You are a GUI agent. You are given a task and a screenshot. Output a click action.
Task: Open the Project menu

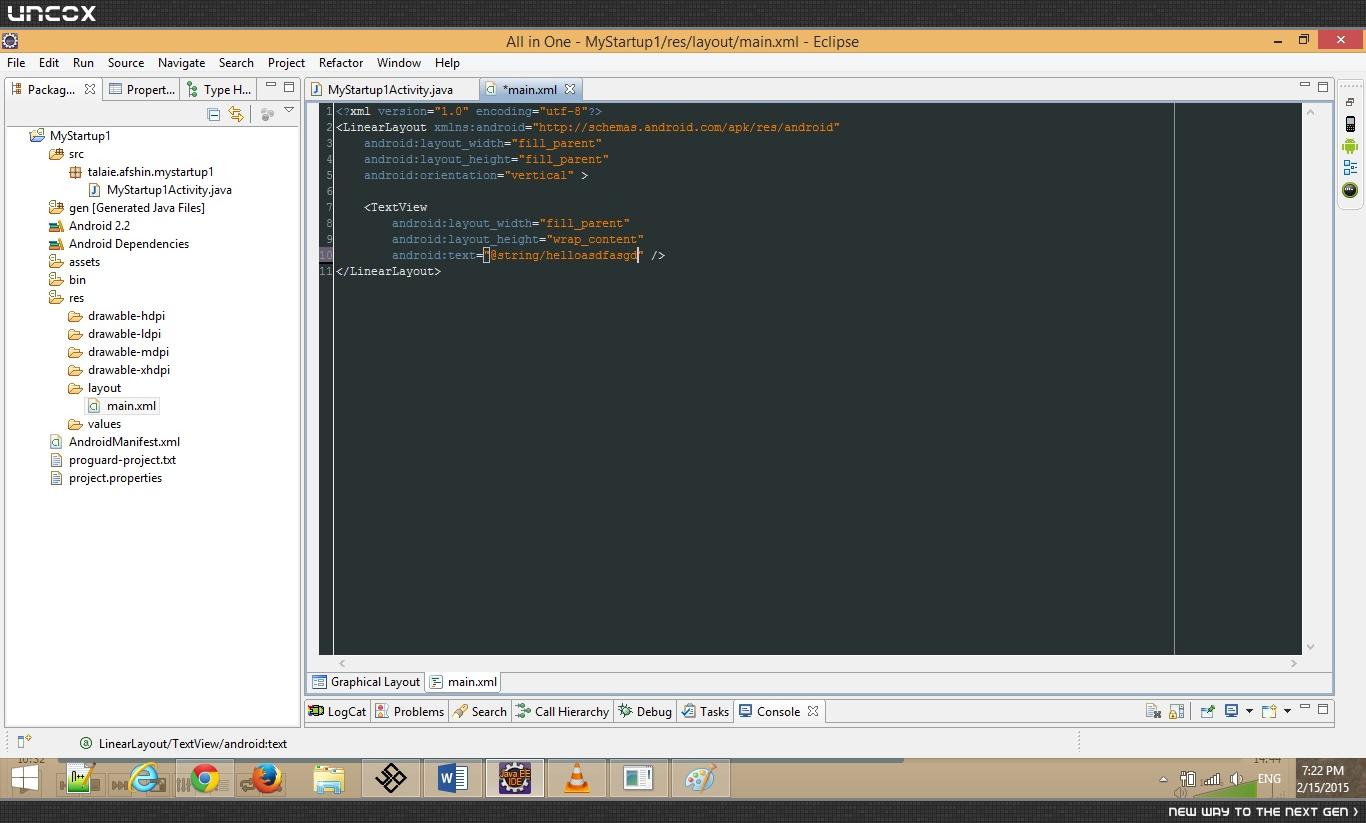click(x=286, y=62)
